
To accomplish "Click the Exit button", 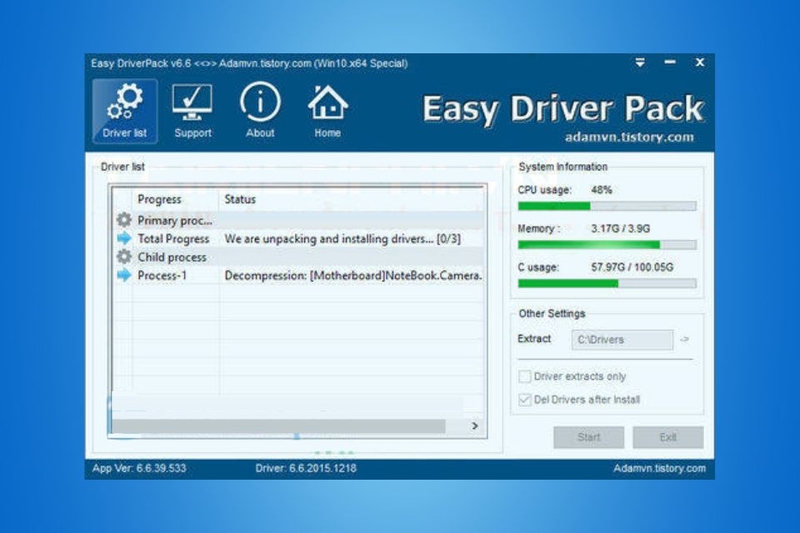I will click(668, 437).
